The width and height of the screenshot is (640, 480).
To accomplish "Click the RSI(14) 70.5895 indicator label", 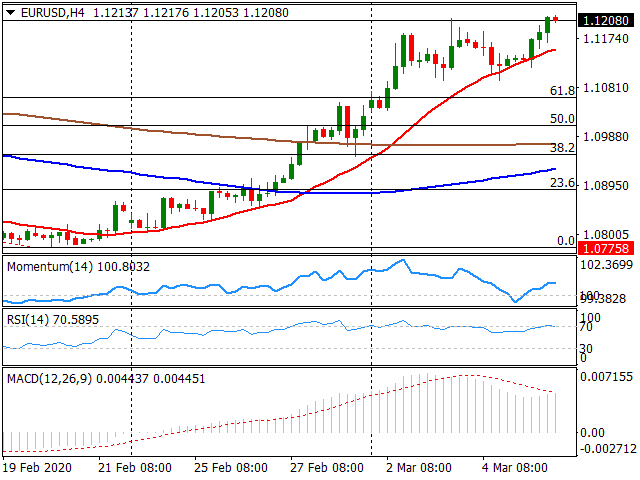I will [x=53, y=319].
